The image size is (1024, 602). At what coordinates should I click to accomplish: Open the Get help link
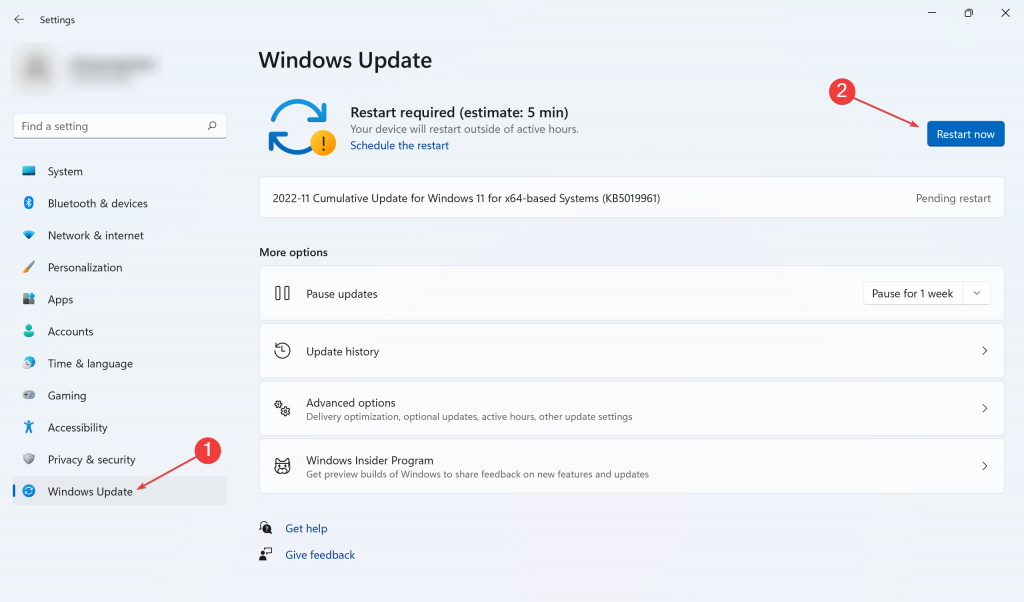(306, 528)
